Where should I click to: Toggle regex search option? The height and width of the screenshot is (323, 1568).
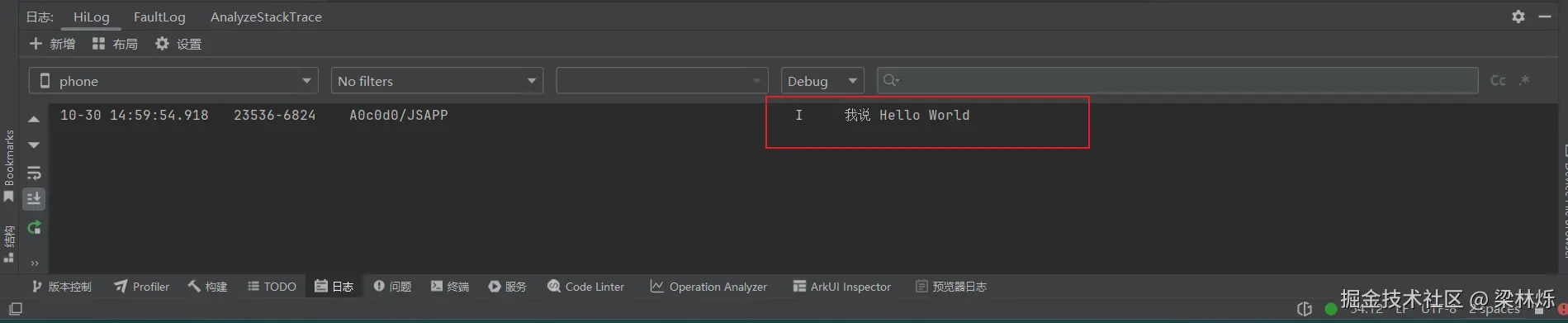tap(1524, 80)
